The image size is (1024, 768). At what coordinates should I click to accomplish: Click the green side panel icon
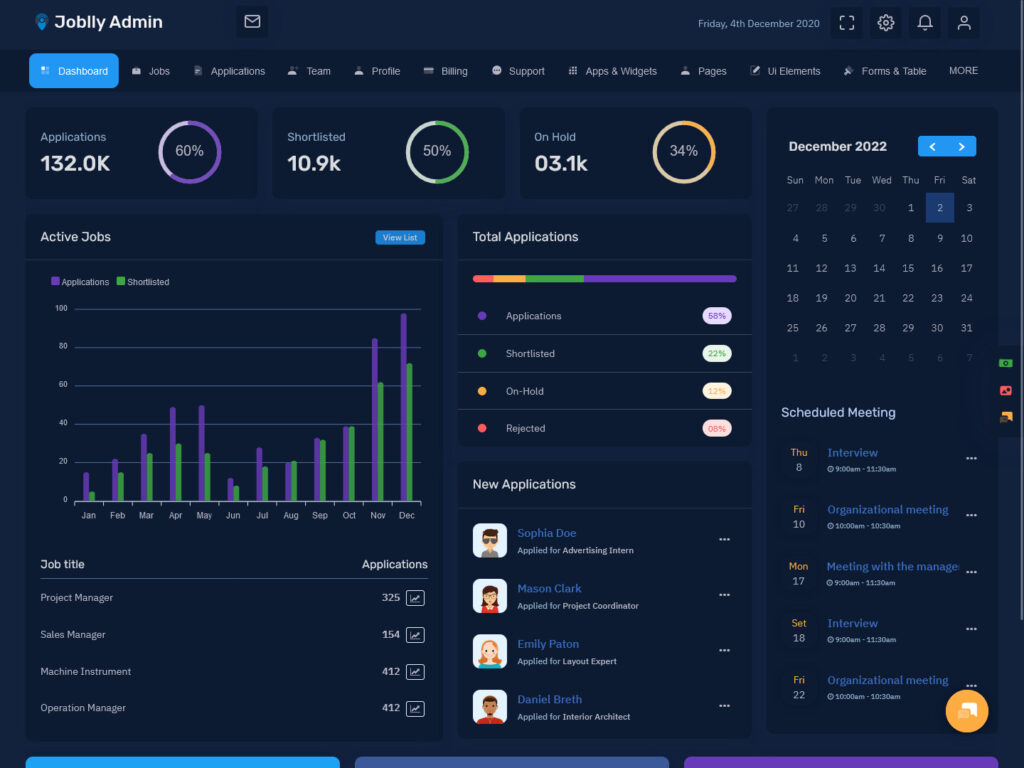[x=1006, y=363]
